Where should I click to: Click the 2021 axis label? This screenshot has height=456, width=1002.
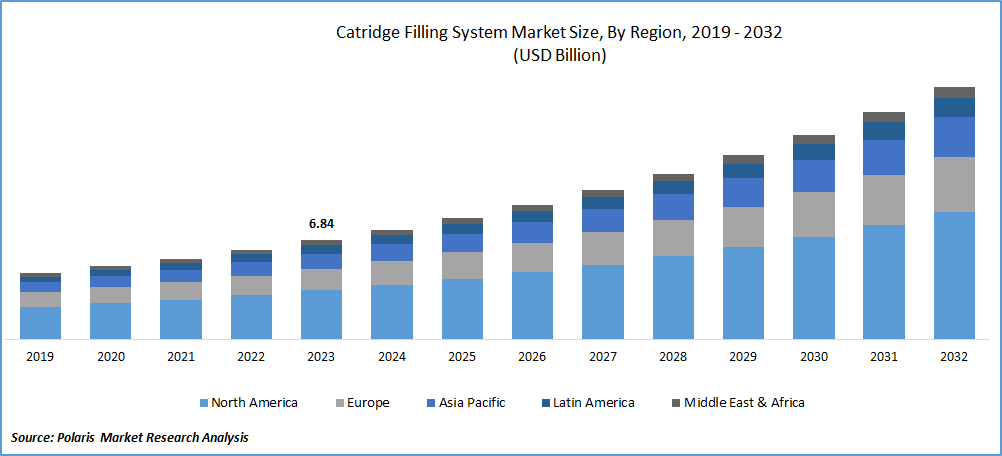coord(181,358)
